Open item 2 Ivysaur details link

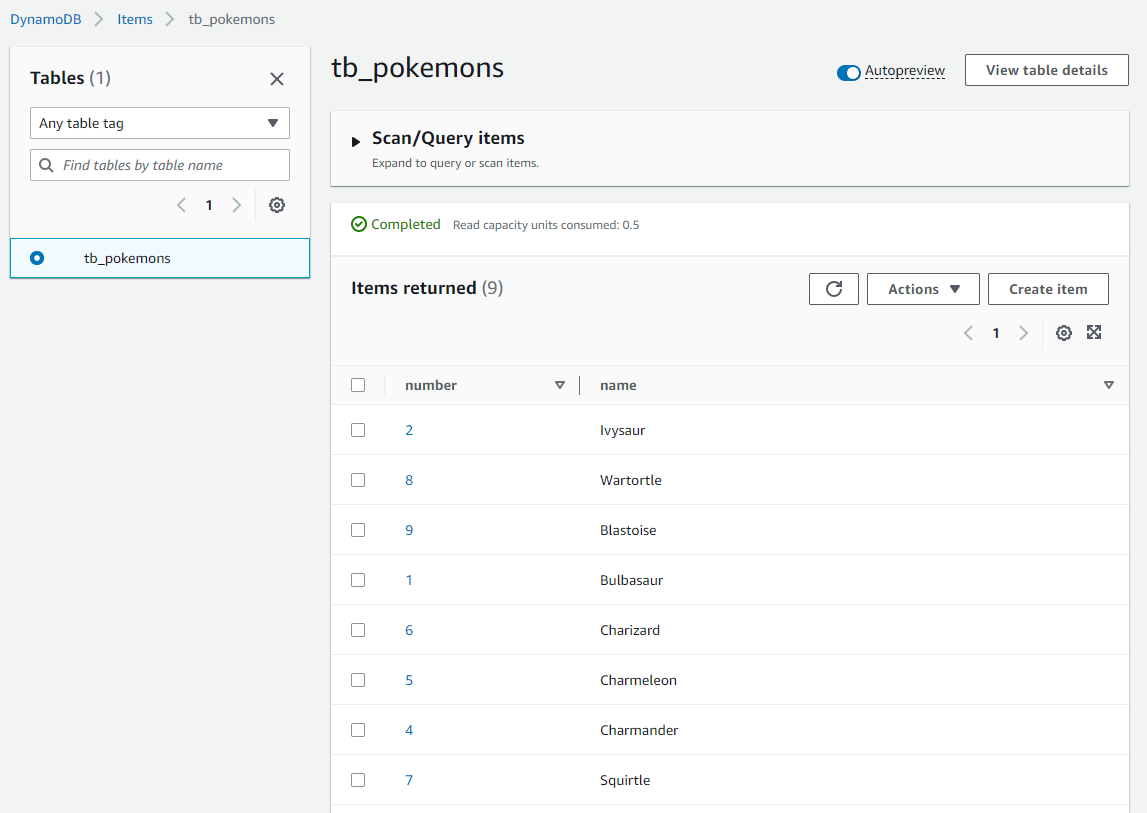pos(407,429)
